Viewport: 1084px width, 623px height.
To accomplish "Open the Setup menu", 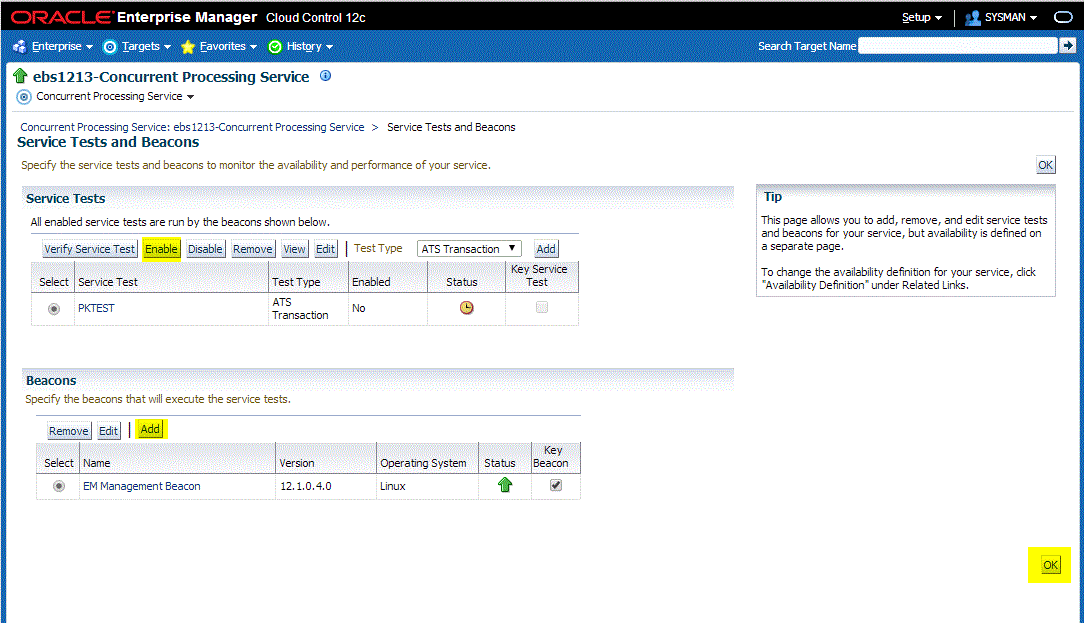I will [922, 17].
